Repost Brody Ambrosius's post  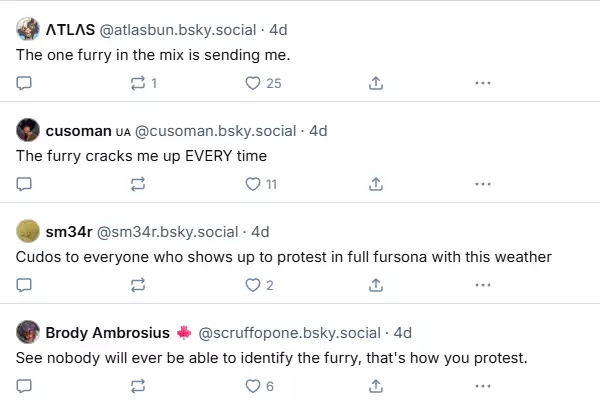138,386
